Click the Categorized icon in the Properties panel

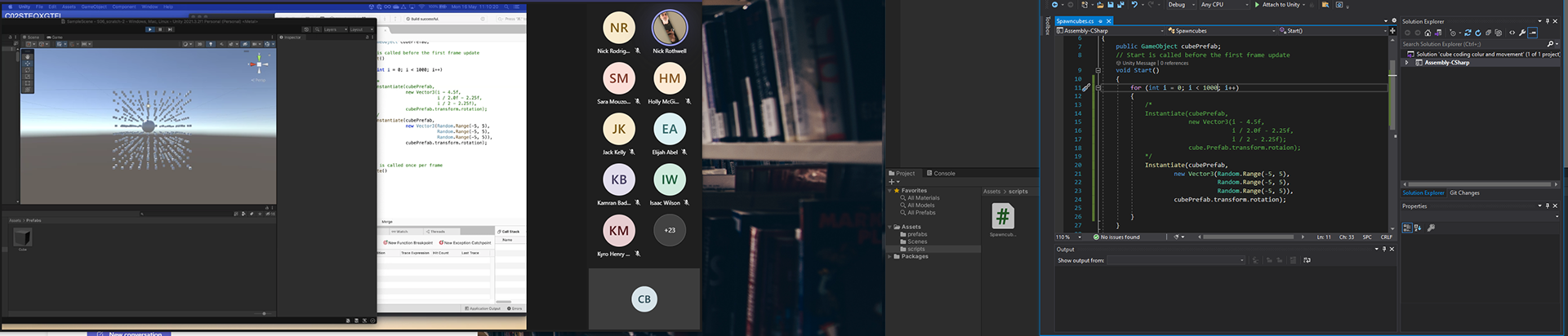[1406, 228]
